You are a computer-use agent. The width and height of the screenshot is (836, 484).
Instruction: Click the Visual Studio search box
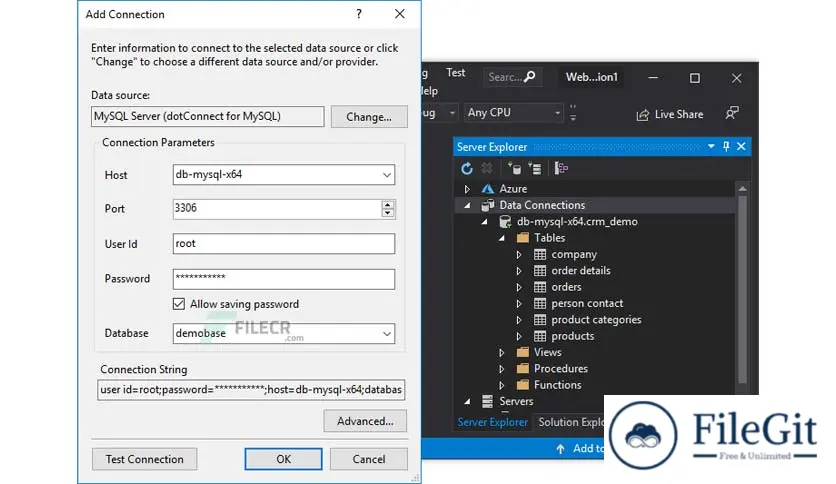pos(512,77)
